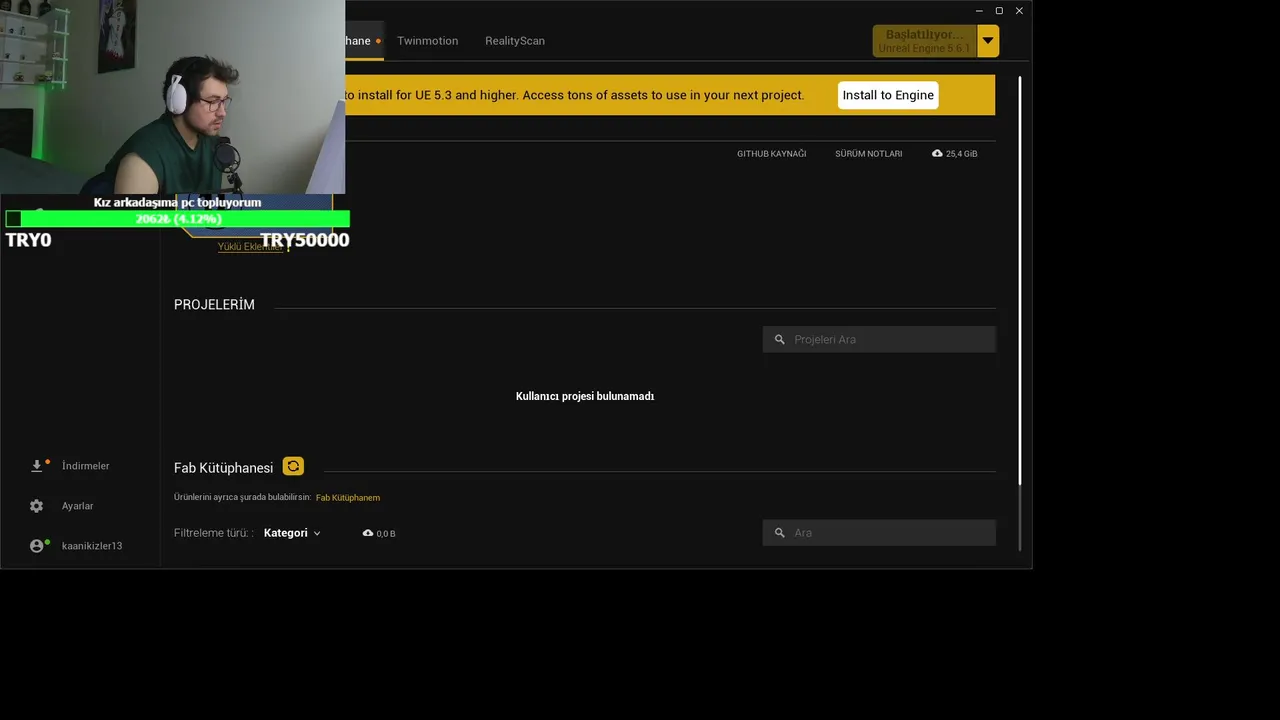Screen dimensions: 1280x720
Task: Open the GITHUB KAYNAĞI link
Action: [771, 154]
